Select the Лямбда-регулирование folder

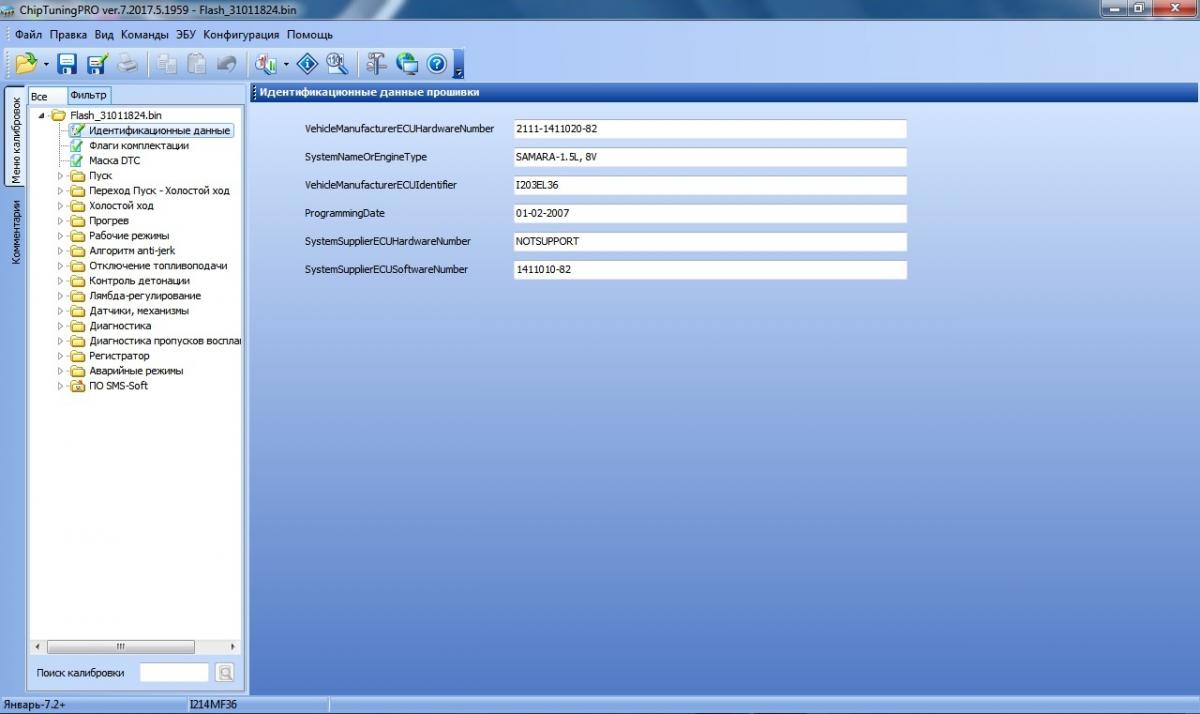coord(145,296)
